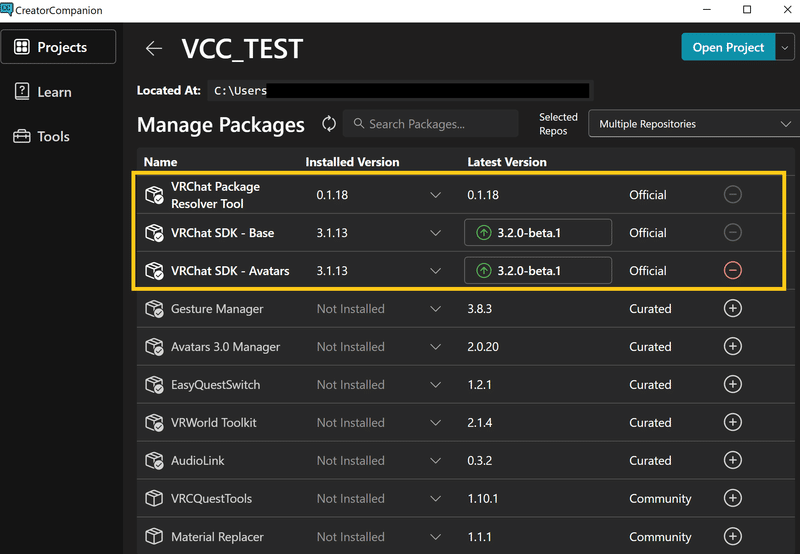Click the 'Community' label for VRCQuestTools
Viewport: 800px width, 554px height.
(x=660, y=498)
